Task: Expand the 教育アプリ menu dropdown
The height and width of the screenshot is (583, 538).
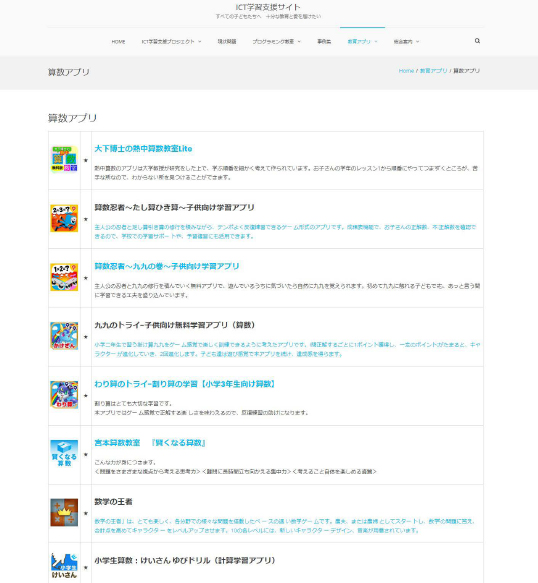Action: tap(363, 42)
